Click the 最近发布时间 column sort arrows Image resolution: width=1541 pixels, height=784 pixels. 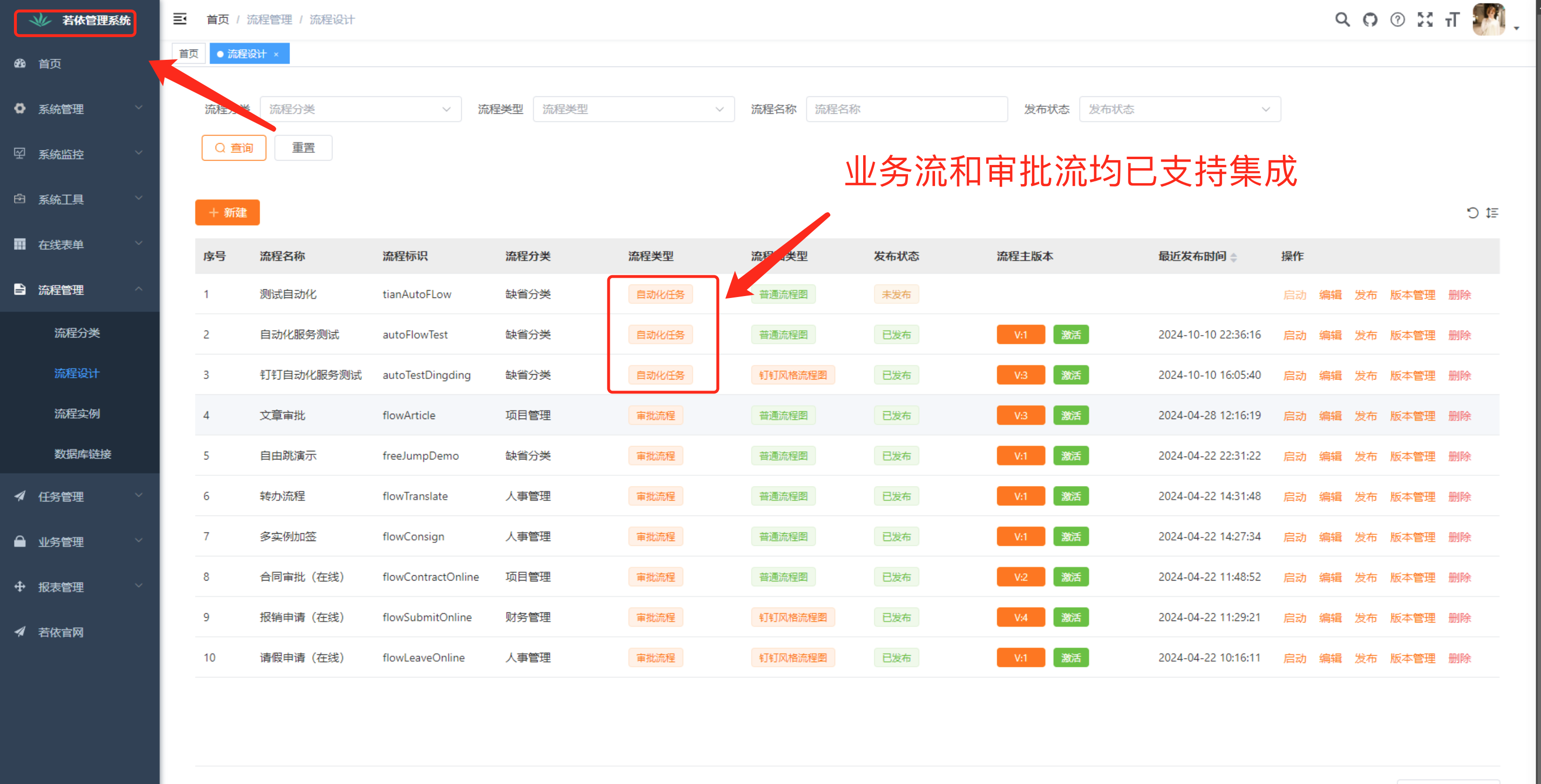1234,257
